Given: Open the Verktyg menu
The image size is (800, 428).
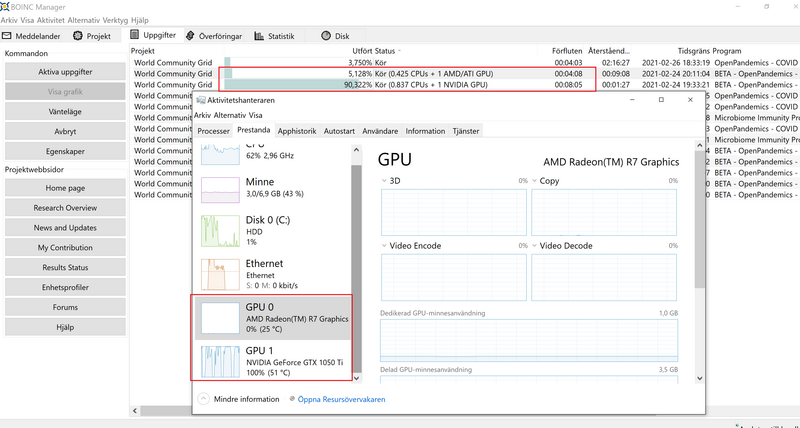Looking at the screenshot, I should pyautogui.click(x=115, y=20).
